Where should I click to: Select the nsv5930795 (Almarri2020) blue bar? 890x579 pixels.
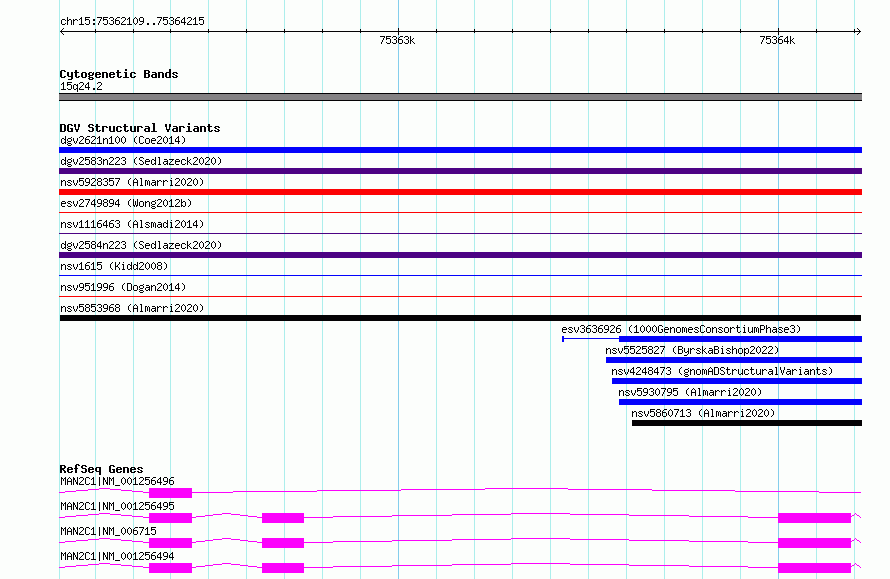coord(740,402)
